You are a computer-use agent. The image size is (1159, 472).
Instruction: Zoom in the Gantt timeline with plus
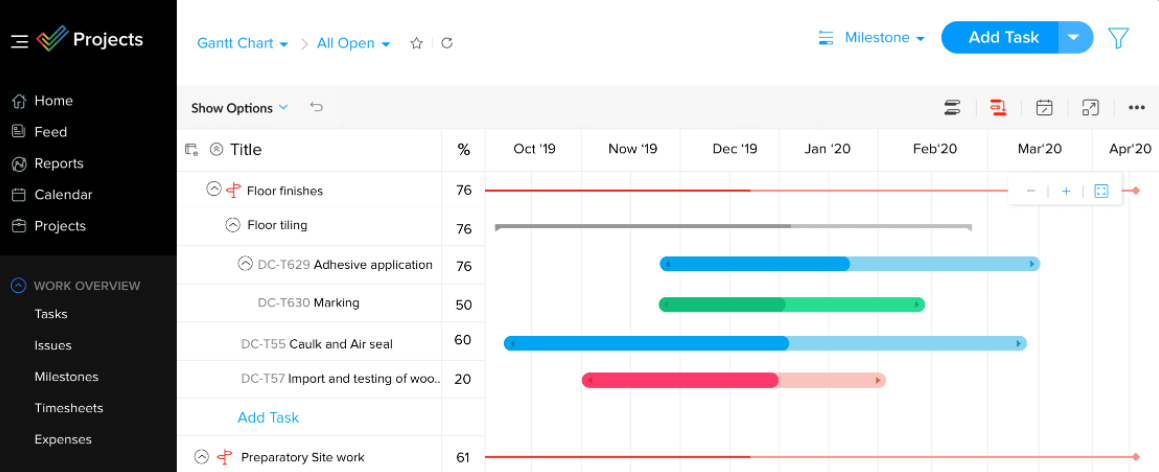(1066, 191)
